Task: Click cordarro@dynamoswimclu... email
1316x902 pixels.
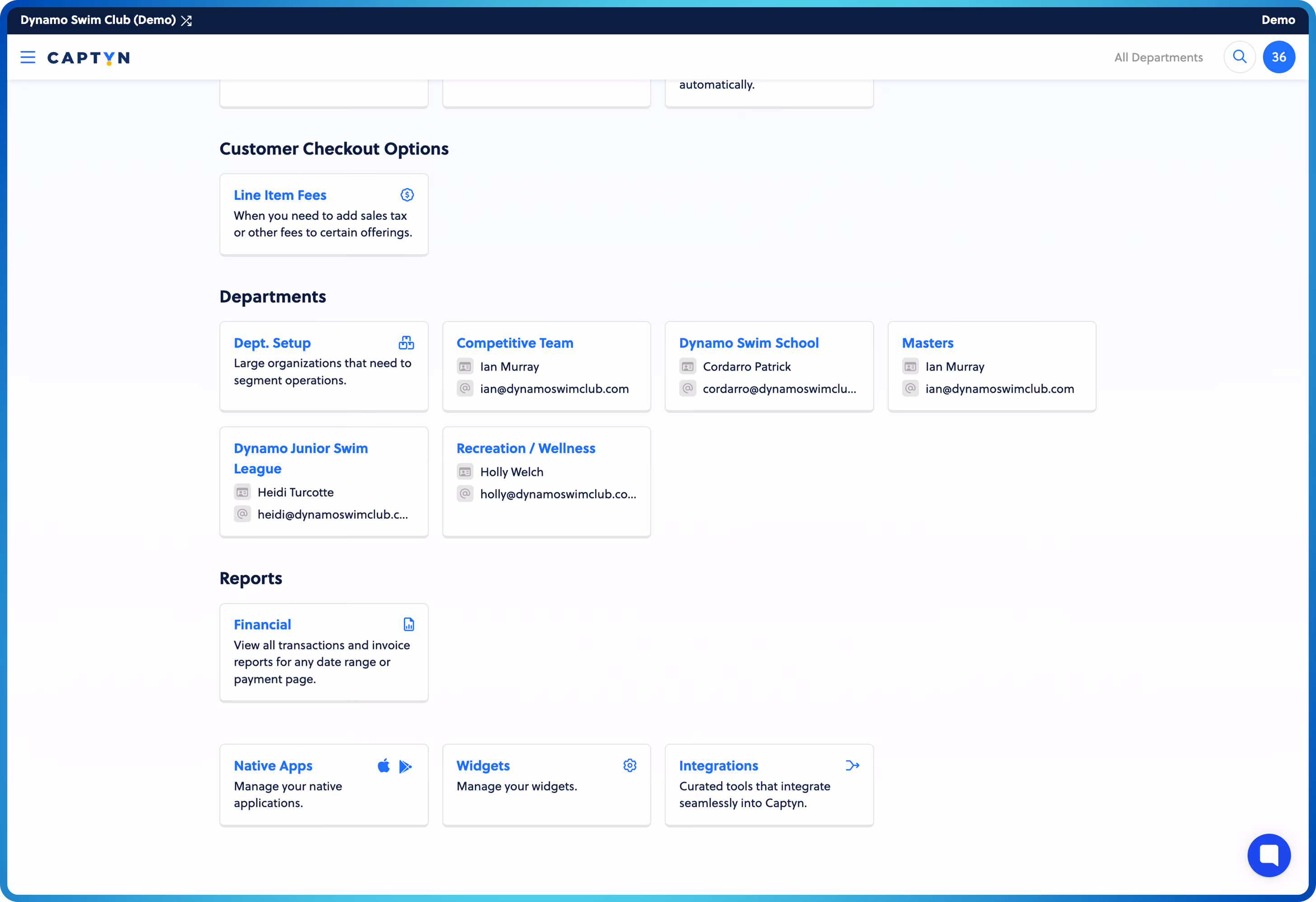Action: click(x=779, y=389)
